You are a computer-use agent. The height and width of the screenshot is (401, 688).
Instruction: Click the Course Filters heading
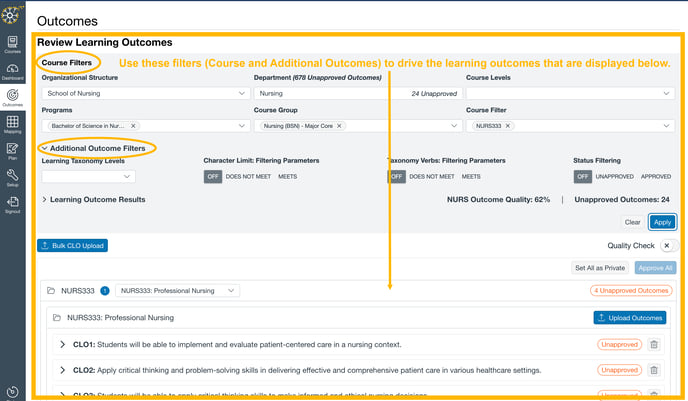[x=67, y=63]
